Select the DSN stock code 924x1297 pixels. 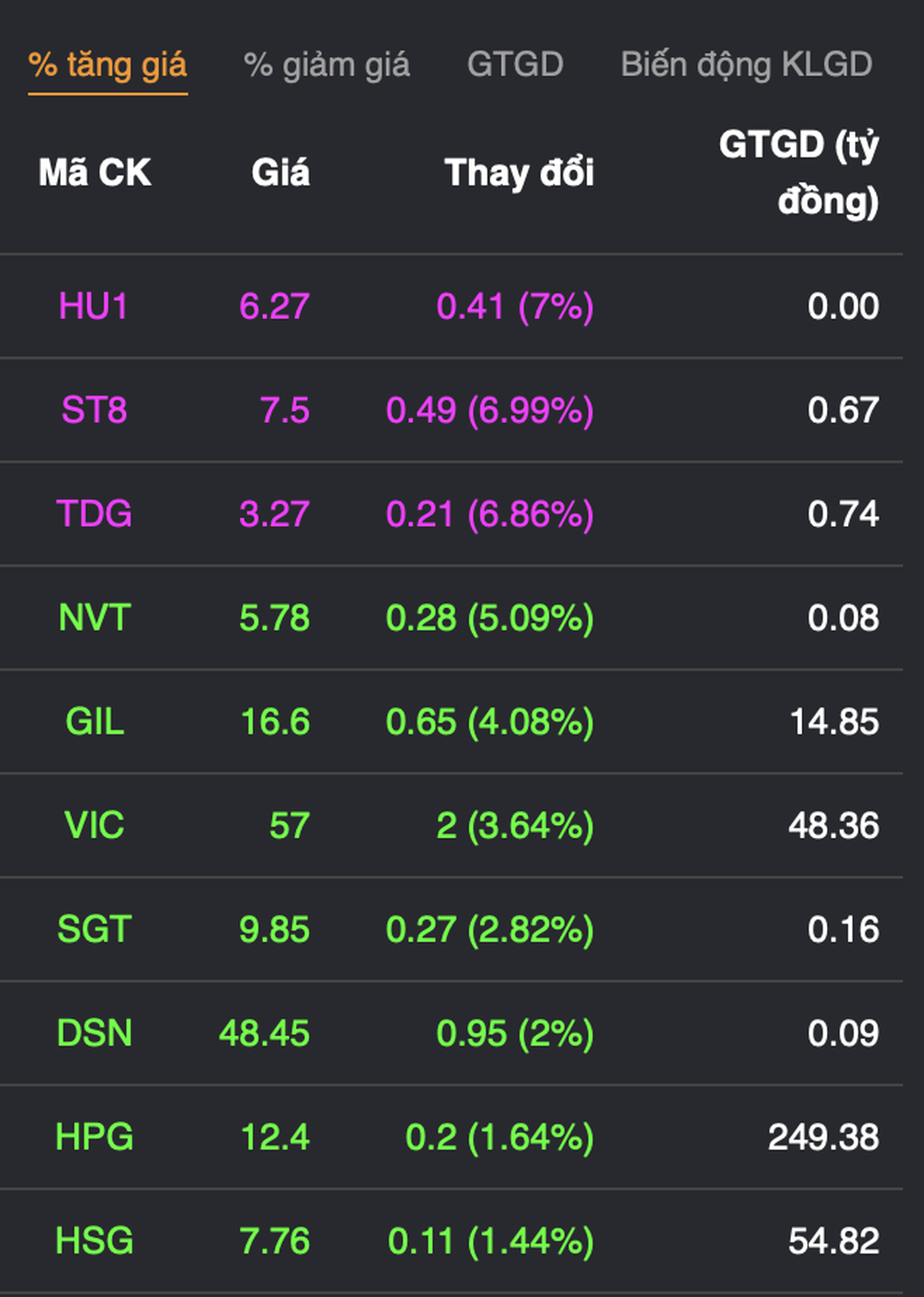click(94, 1033)
